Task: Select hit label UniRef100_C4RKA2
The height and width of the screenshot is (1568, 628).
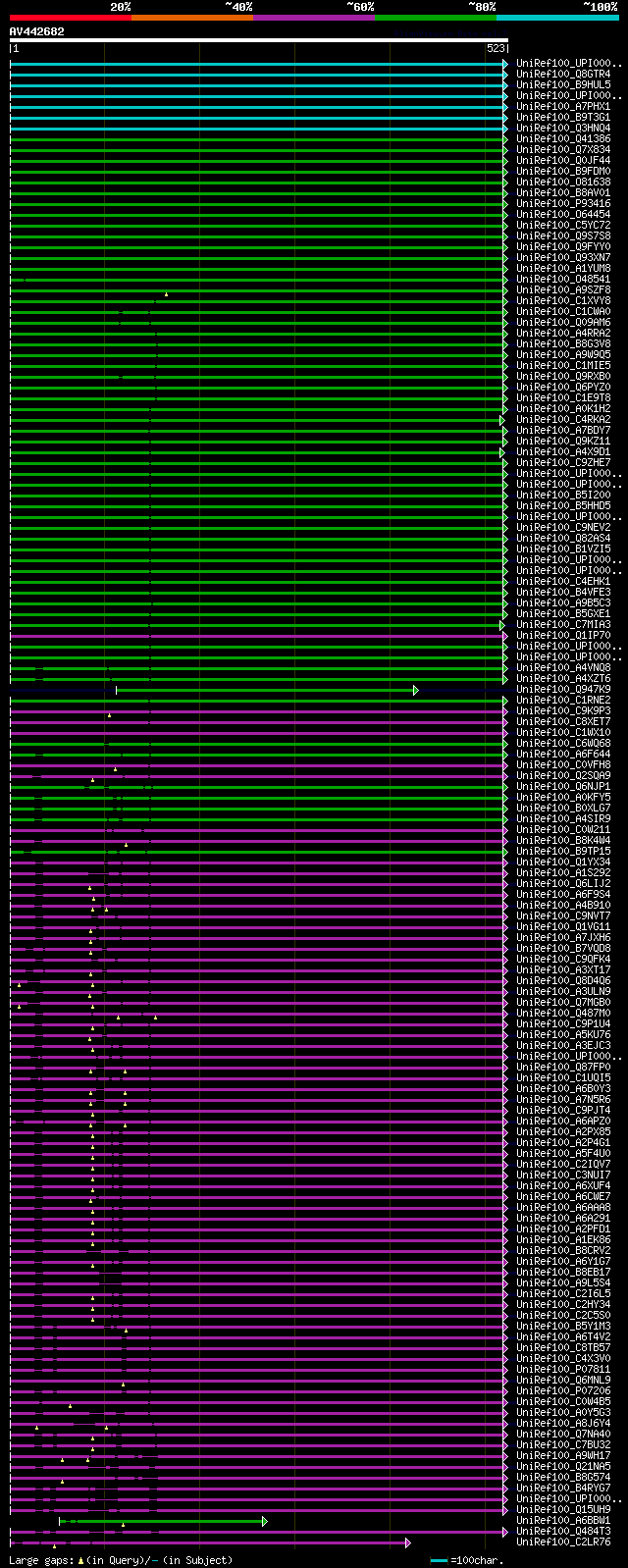Action: pyautogui.click(x=563, y=420)
